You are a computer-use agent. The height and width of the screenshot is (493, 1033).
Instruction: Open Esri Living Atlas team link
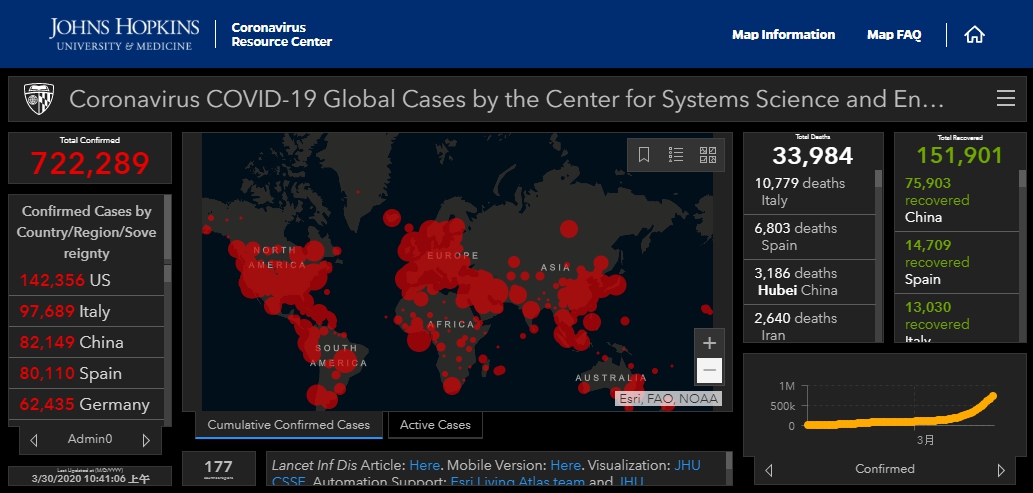point(517,482)
